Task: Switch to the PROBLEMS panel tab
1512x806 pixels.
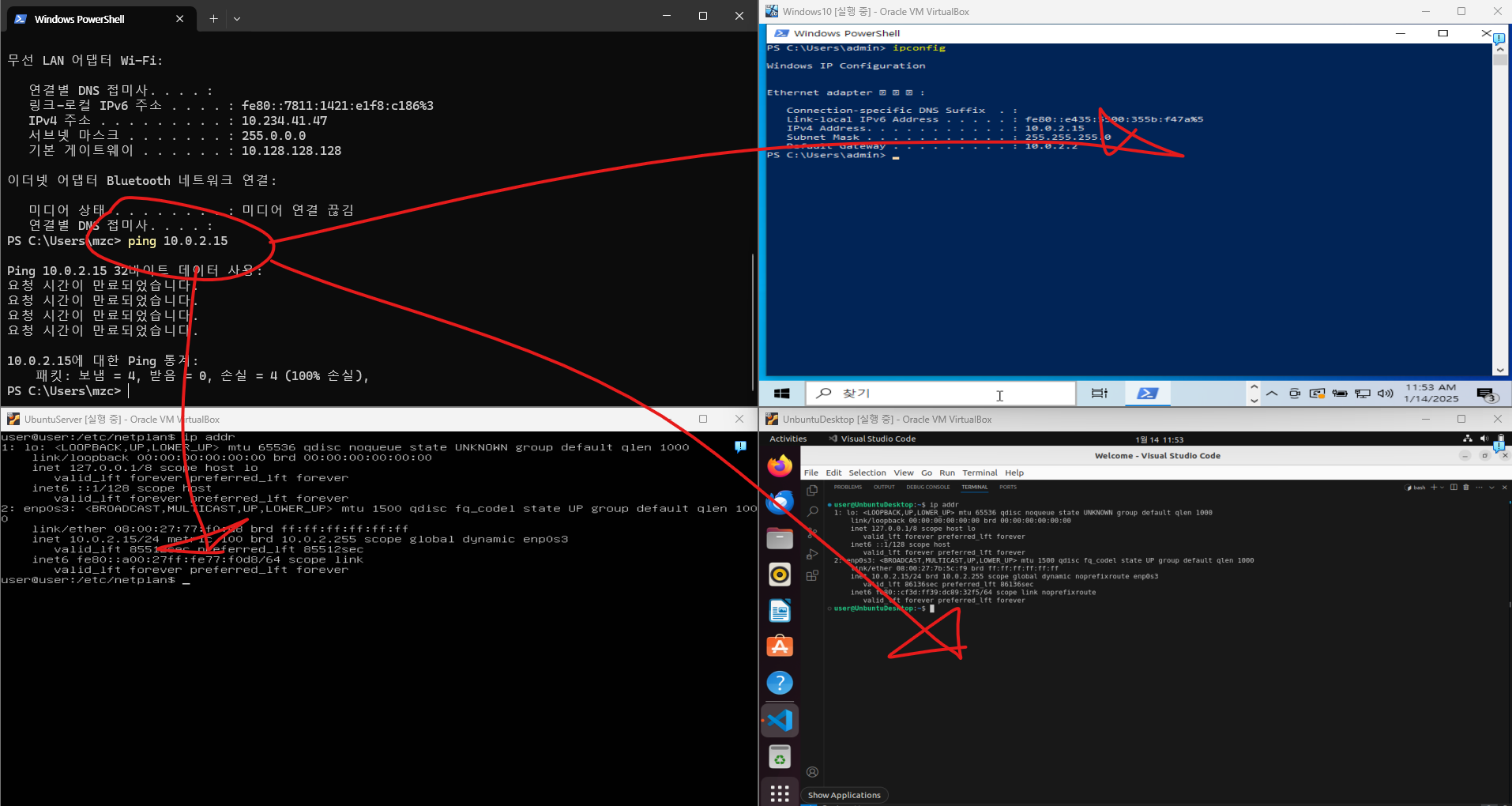Action: [848, 488]
